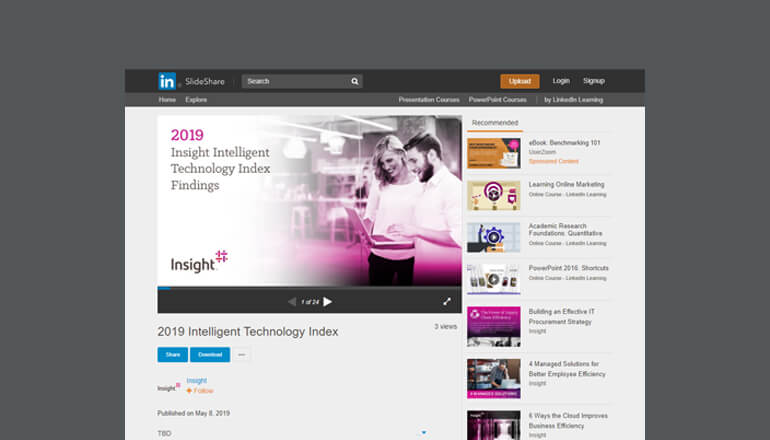This screenshot has width=770, height=440.
Task: Open Learning Online Marketing course thumbnail
Action: pyautogui.click(x=493, y=195)
